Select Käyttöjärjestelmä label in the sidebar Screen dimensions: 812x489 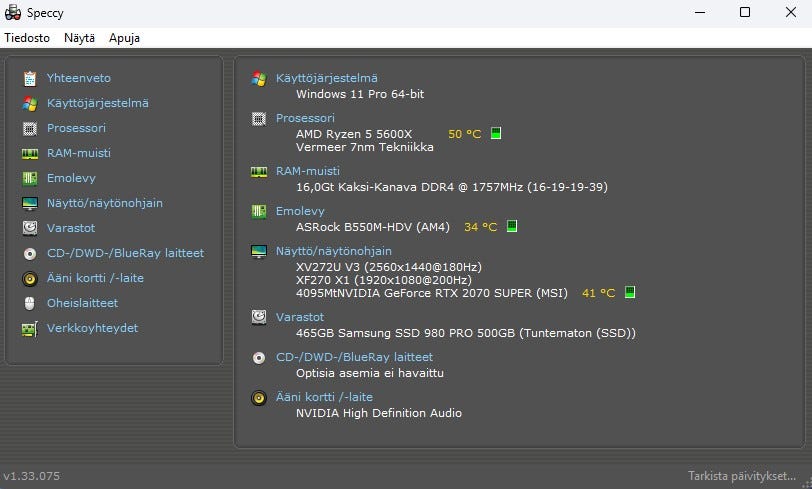coord(97,103)
